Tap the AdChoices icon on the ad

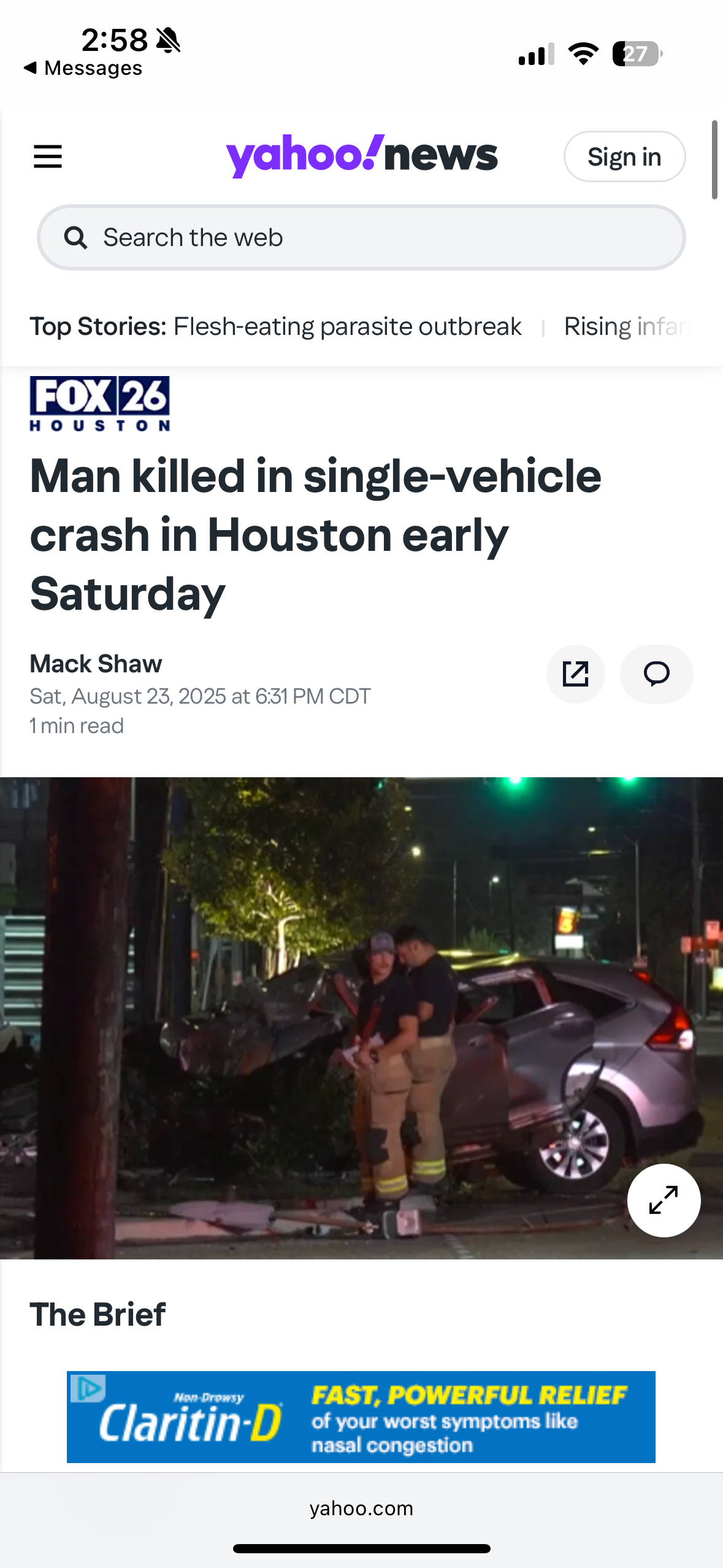click(x=88, y=1388)
